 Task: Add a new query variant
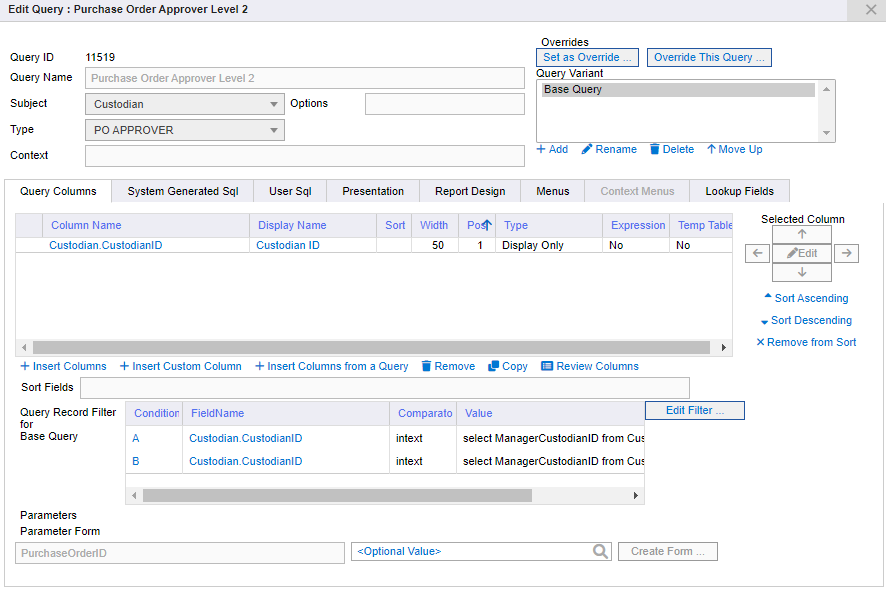(552, 149)
